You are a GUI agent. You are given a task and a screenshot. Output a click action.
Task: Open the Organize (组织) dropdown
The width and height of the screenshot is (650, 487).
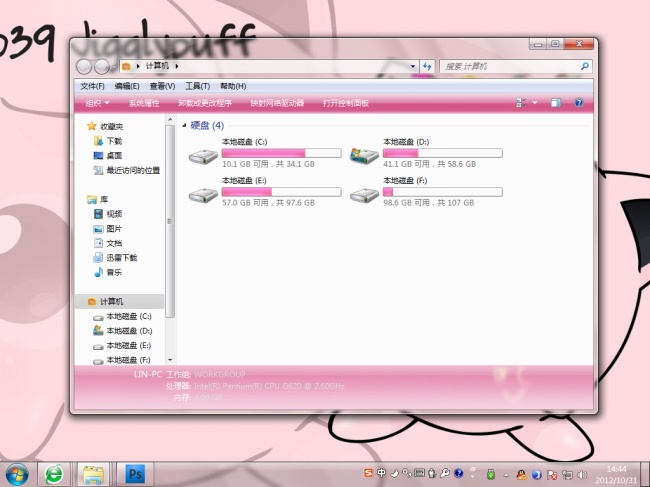coord(97,103)
